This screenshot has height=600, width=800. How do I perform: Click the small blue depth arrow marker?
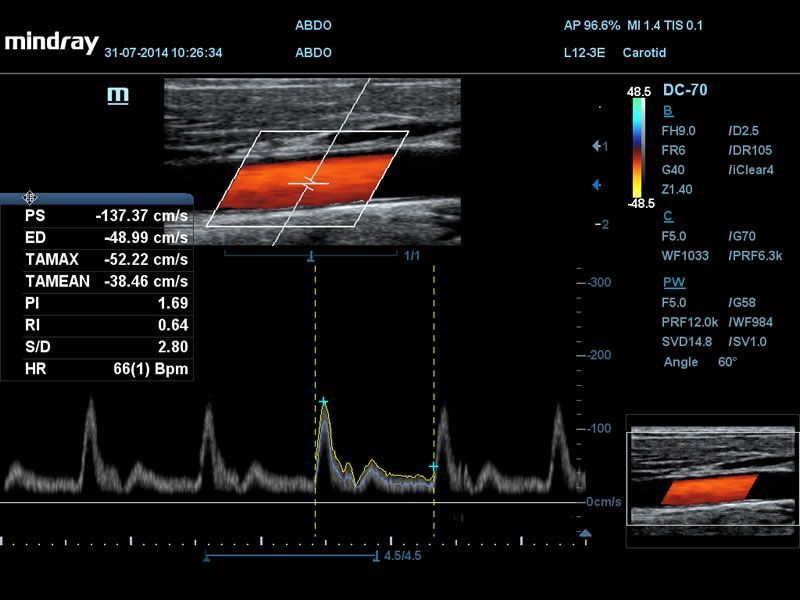(x=596, y=185)
